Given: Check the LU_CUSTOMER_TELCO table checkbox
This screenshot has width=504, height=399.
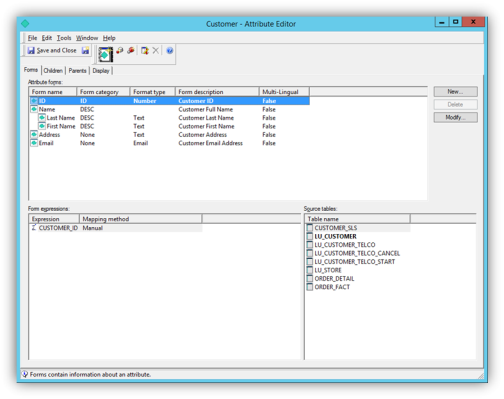Looking at the screenshot, I should [310, 245].
